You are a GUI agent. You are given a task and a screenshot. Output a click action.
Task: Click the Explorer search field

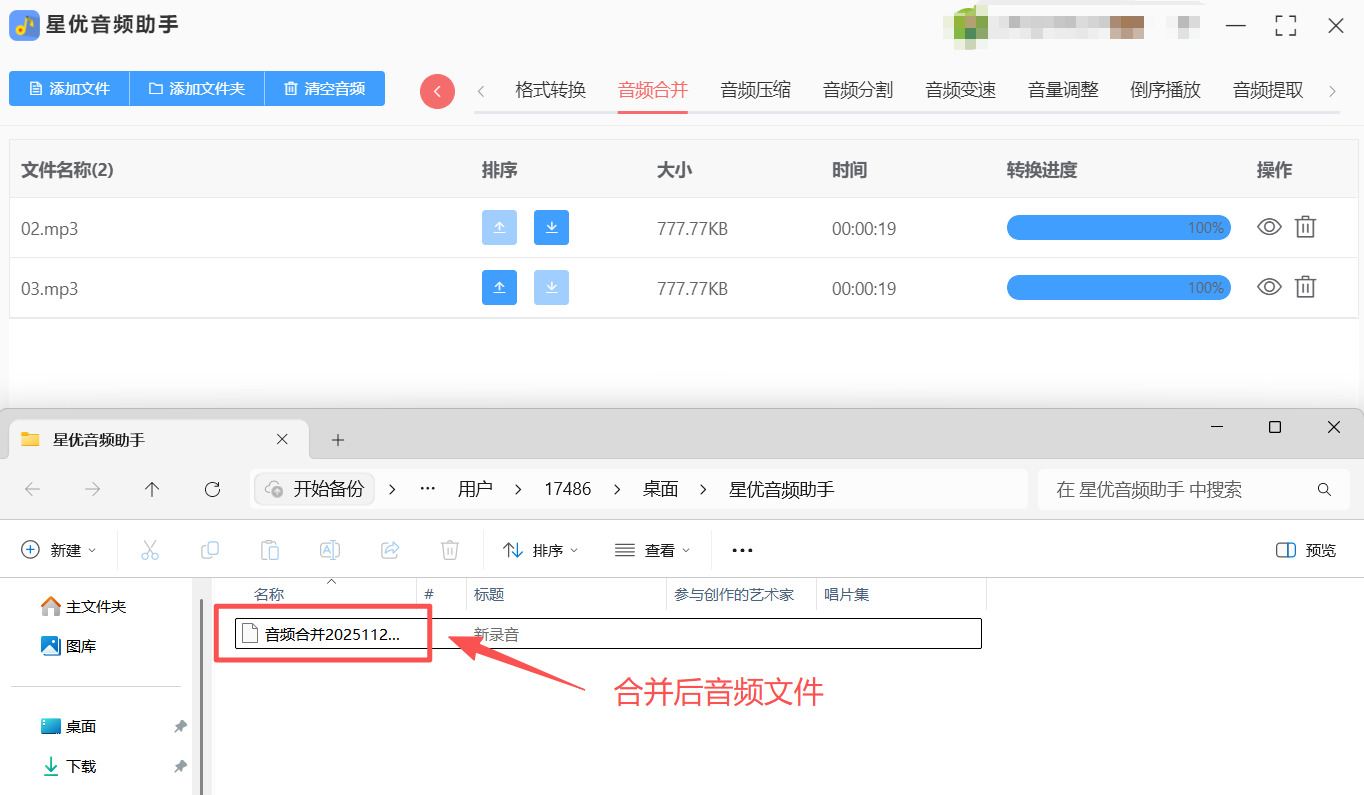click(1194, 490)
